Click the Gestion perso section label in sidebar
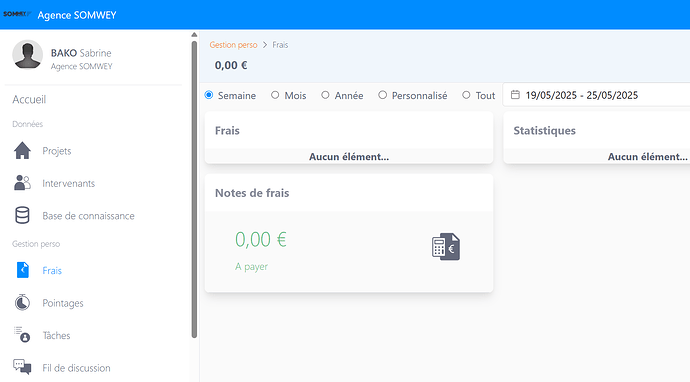 36,244
